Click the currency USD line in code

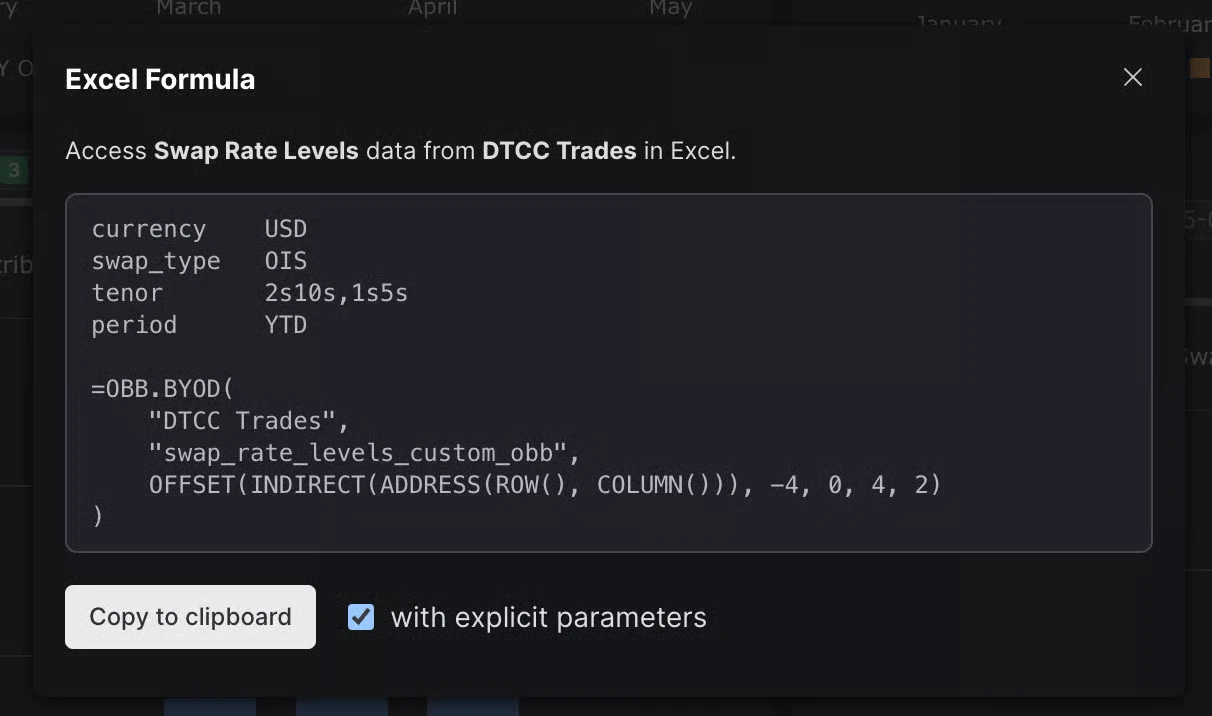pyautogui.click(x=199, y=229)
